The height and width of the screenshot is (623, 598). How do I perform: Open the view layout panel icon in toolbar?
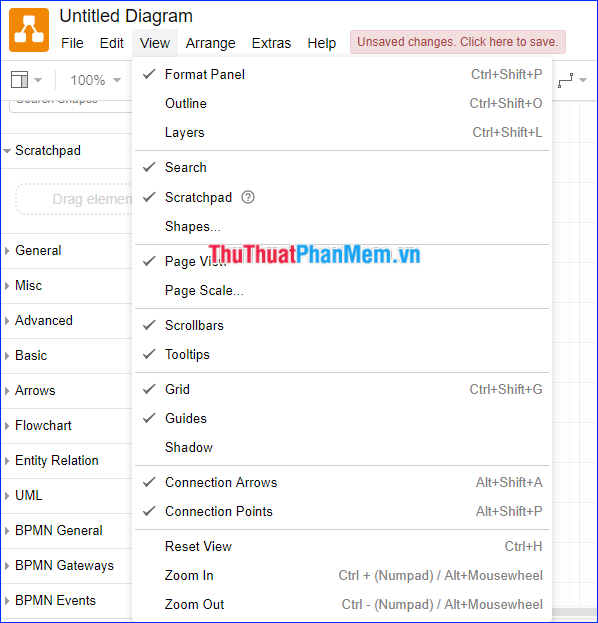[19, 79]
